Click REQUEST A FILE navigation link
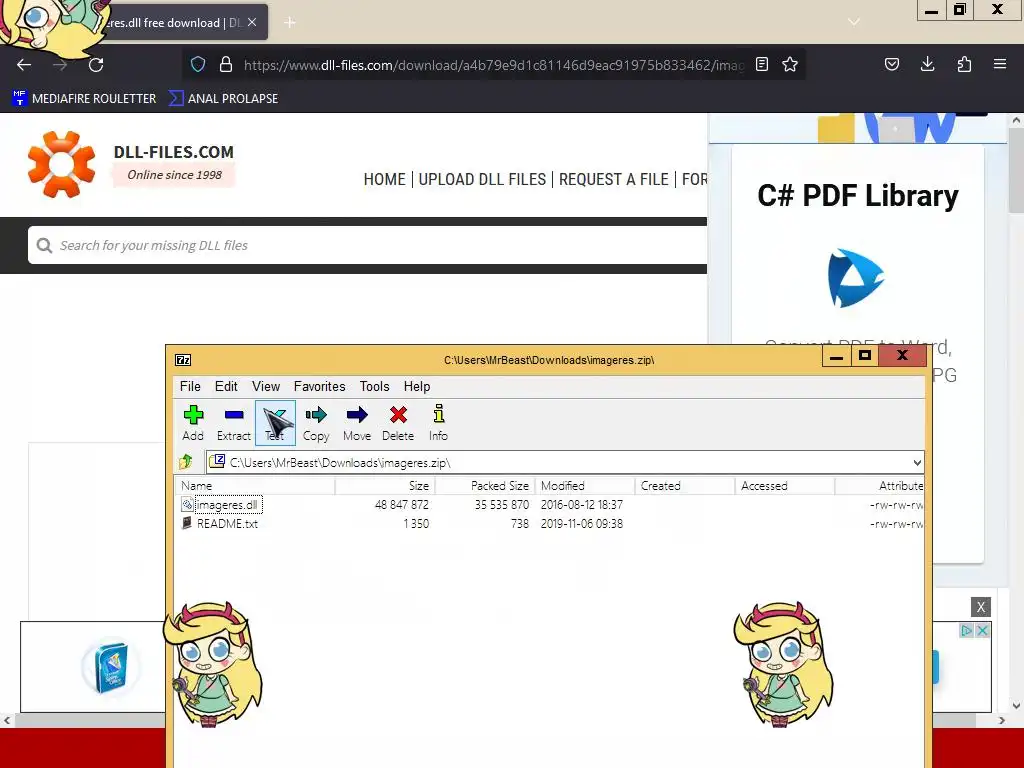Screen dimensions: 1024x768 [614, 179]
